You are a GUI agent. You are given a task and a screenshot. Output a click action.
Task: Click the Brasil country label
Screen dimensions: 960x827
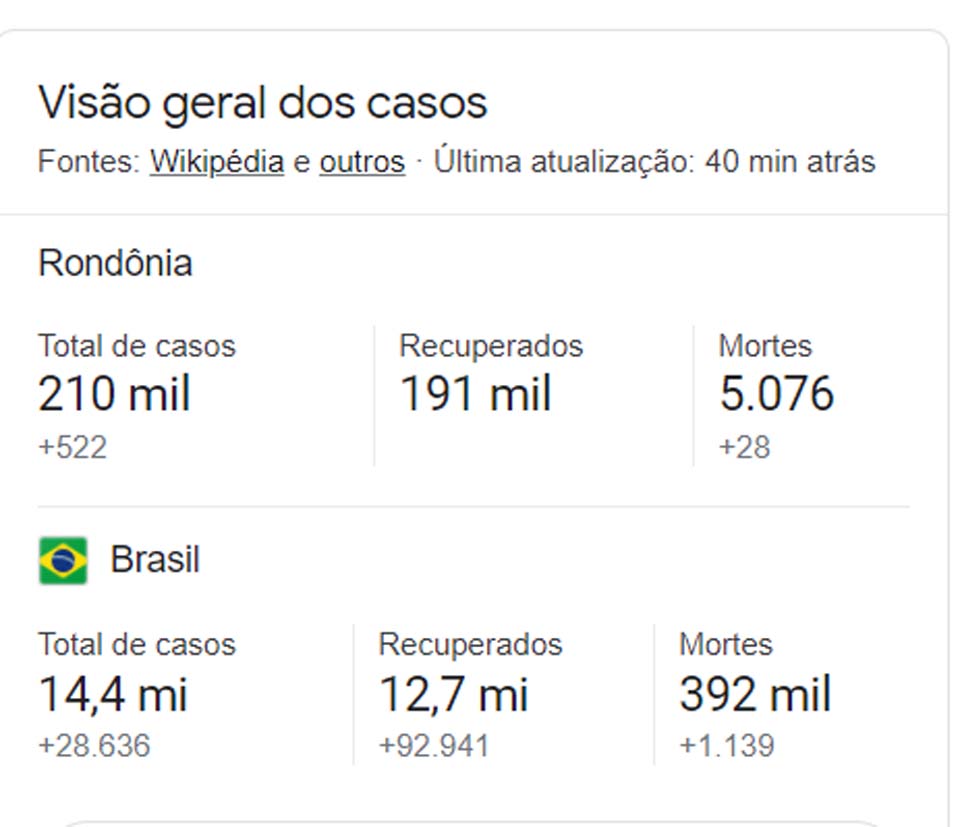155,560
